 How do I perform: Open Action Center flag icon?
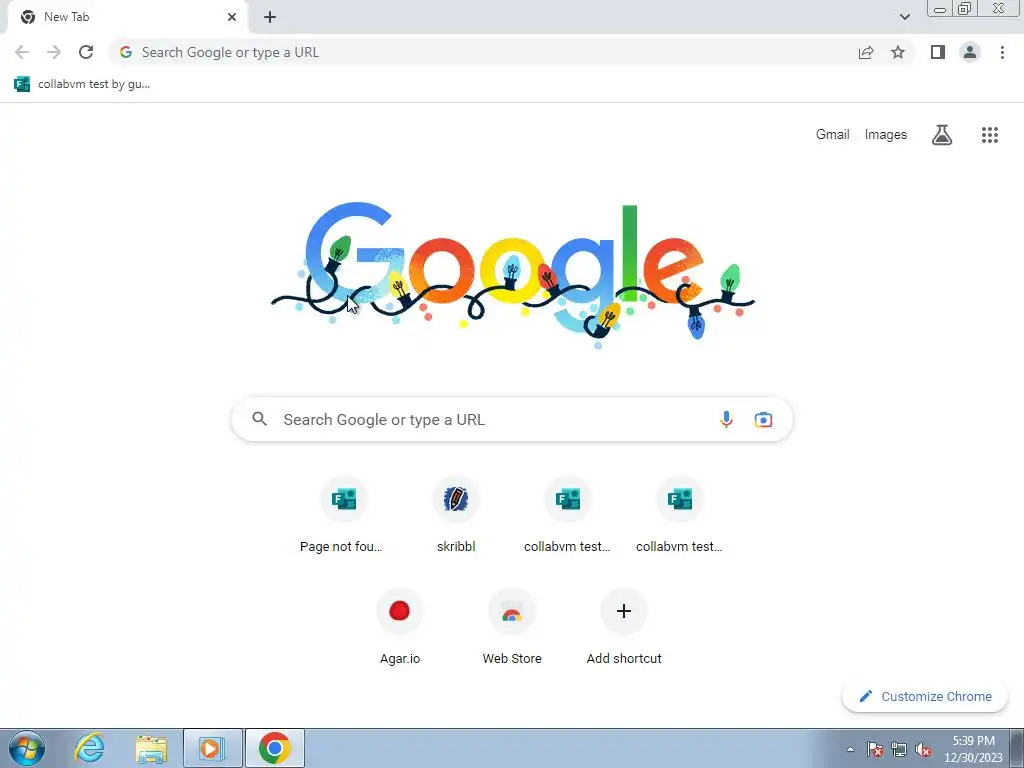(x=875, y=749)
